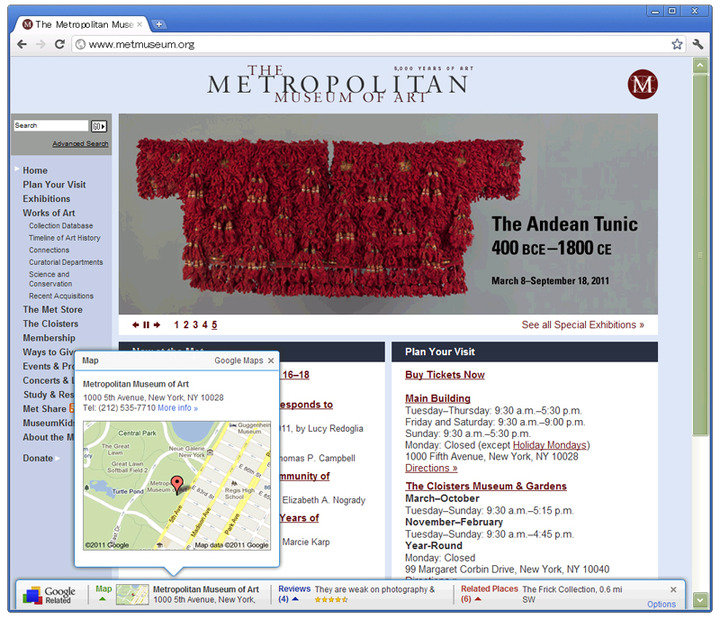The height and width of the screenshot is (620, 720).
Task: Pause the exhibition slideshow
Action: click(146, 325)
